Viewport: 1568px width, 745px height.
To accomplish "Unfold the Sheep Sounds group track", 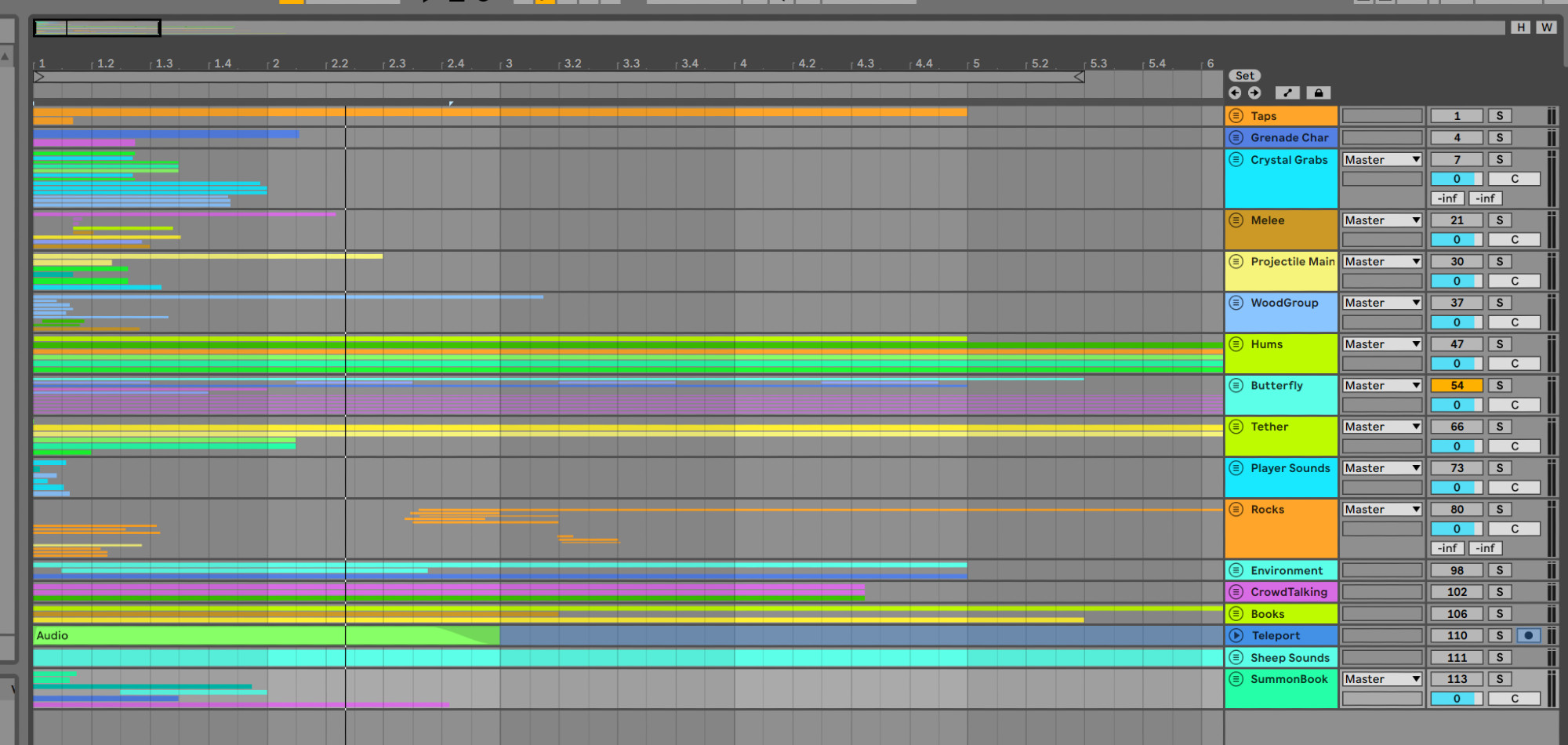I will (1236, 657).
